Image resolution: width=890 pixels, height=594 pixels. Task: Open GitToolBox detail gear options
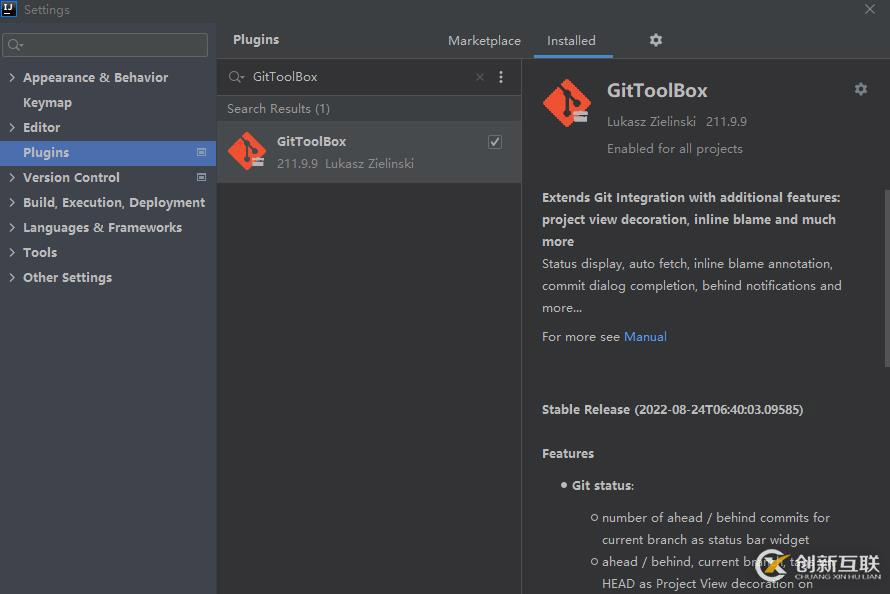[x=860, y=89]
